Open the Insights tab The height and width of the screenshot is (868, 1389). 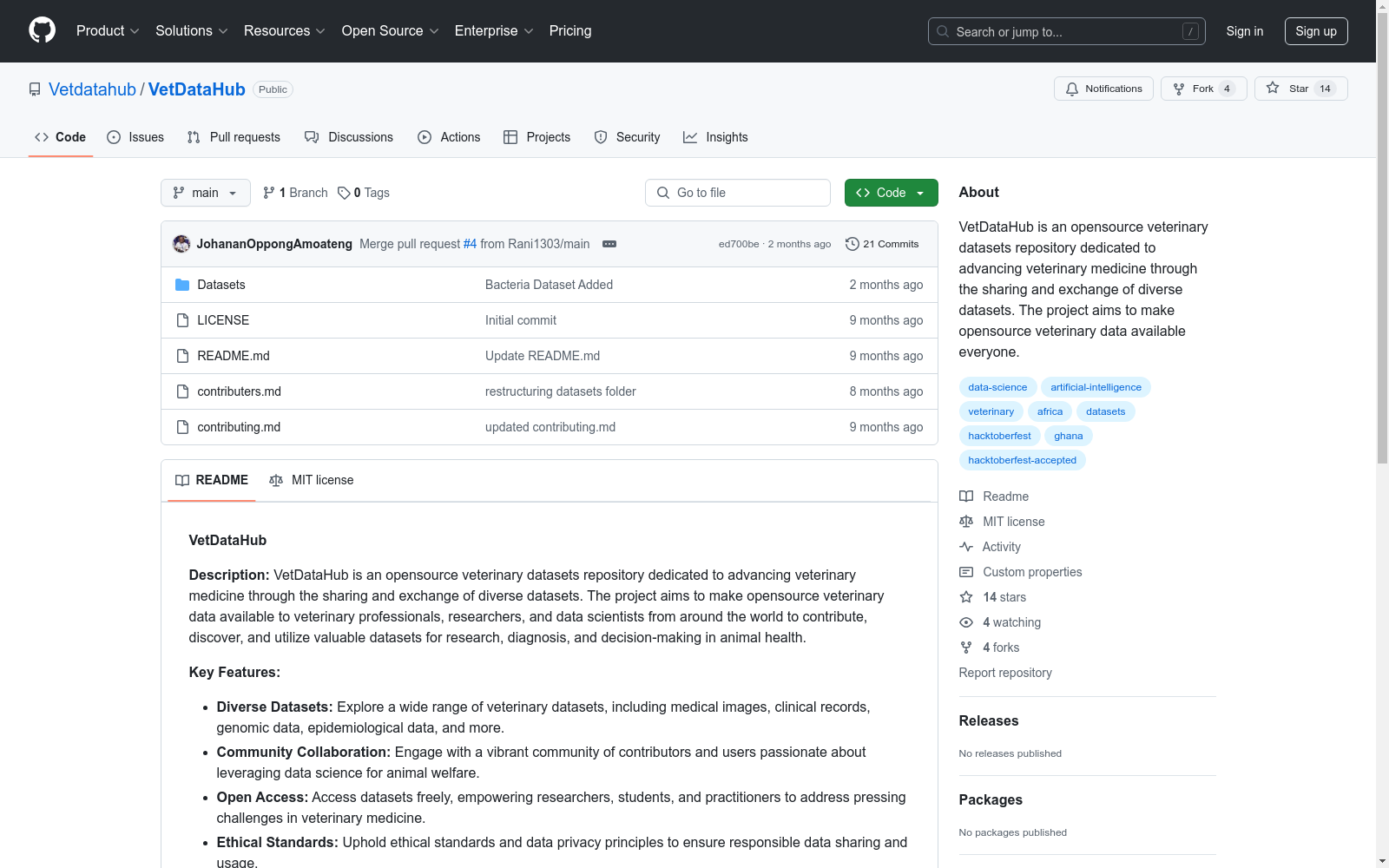715,137
